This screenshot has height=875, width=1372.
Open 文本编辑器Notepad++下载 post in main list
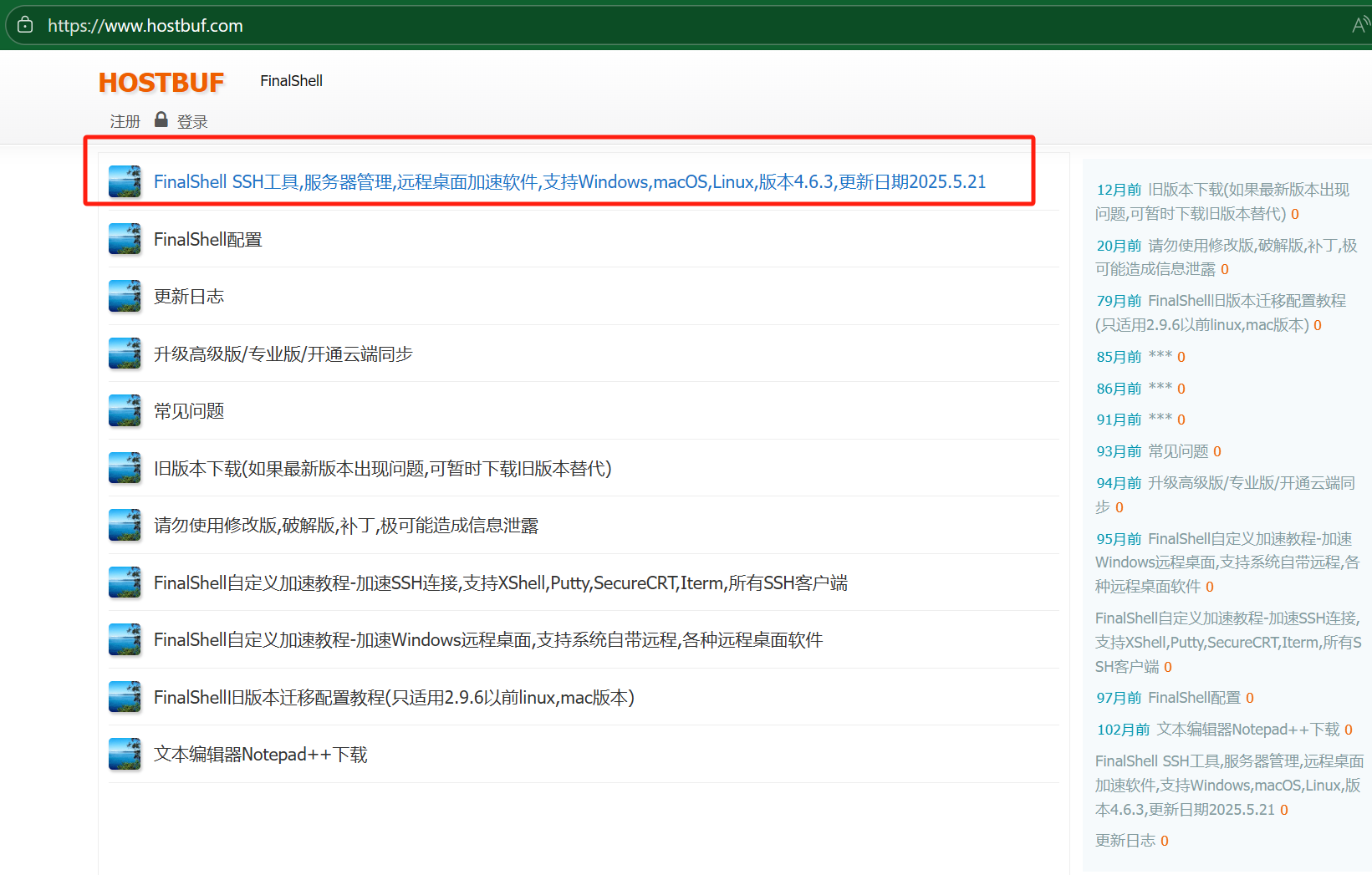(261, 755)
